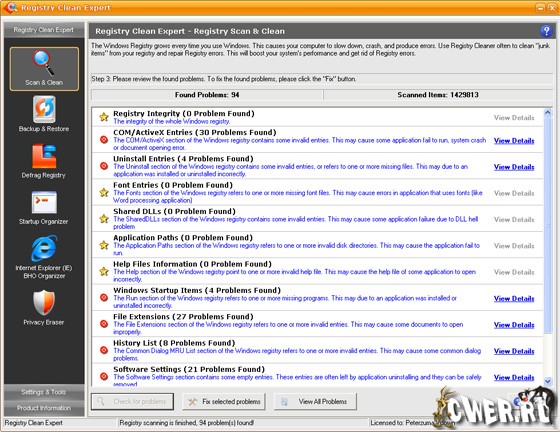Select the Windows Startup Items result row
Screen dimensions: 560x432
tap(318, 298)
